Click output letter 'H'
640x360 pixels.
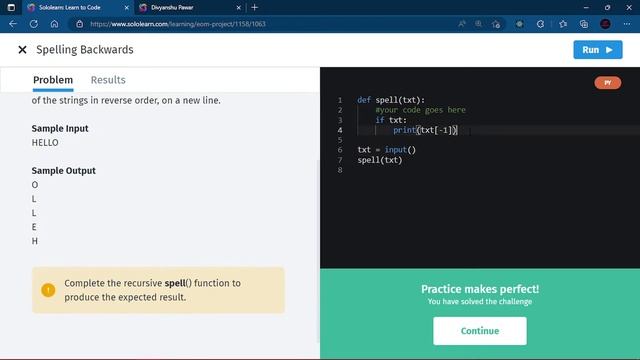(x=35, y=241)
